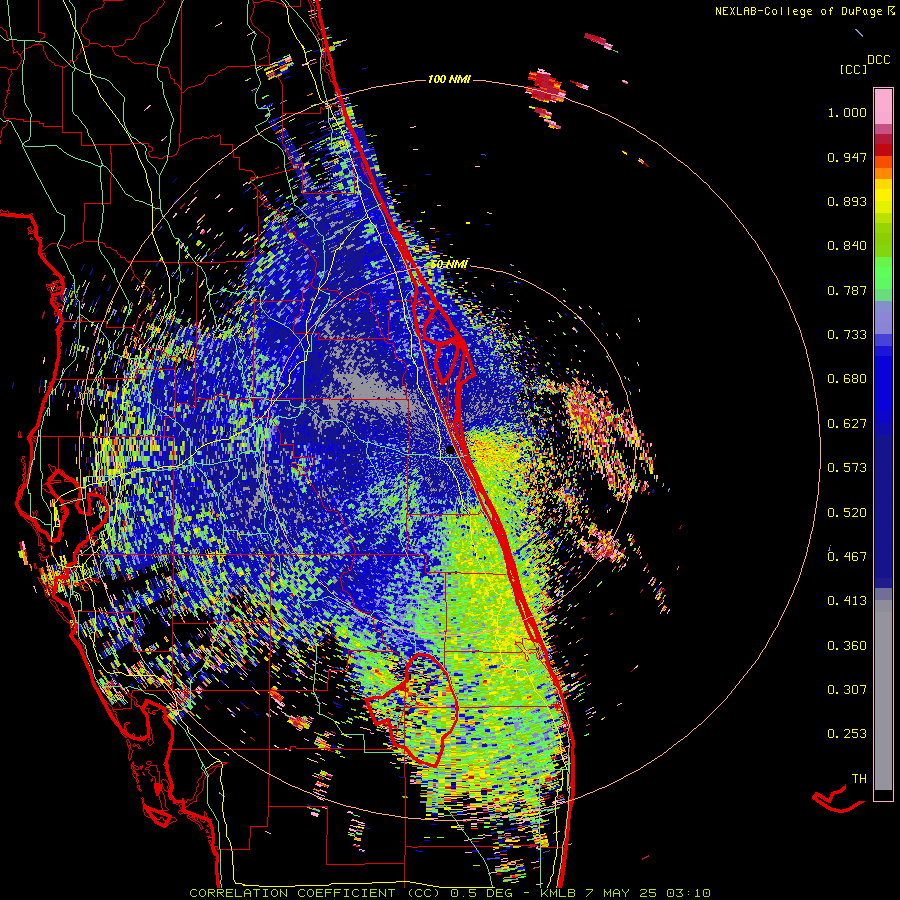This screenshot has height=900, width=900.
Task: Click the NEXLAB-College of DuPage label
Action: (798, 11)
